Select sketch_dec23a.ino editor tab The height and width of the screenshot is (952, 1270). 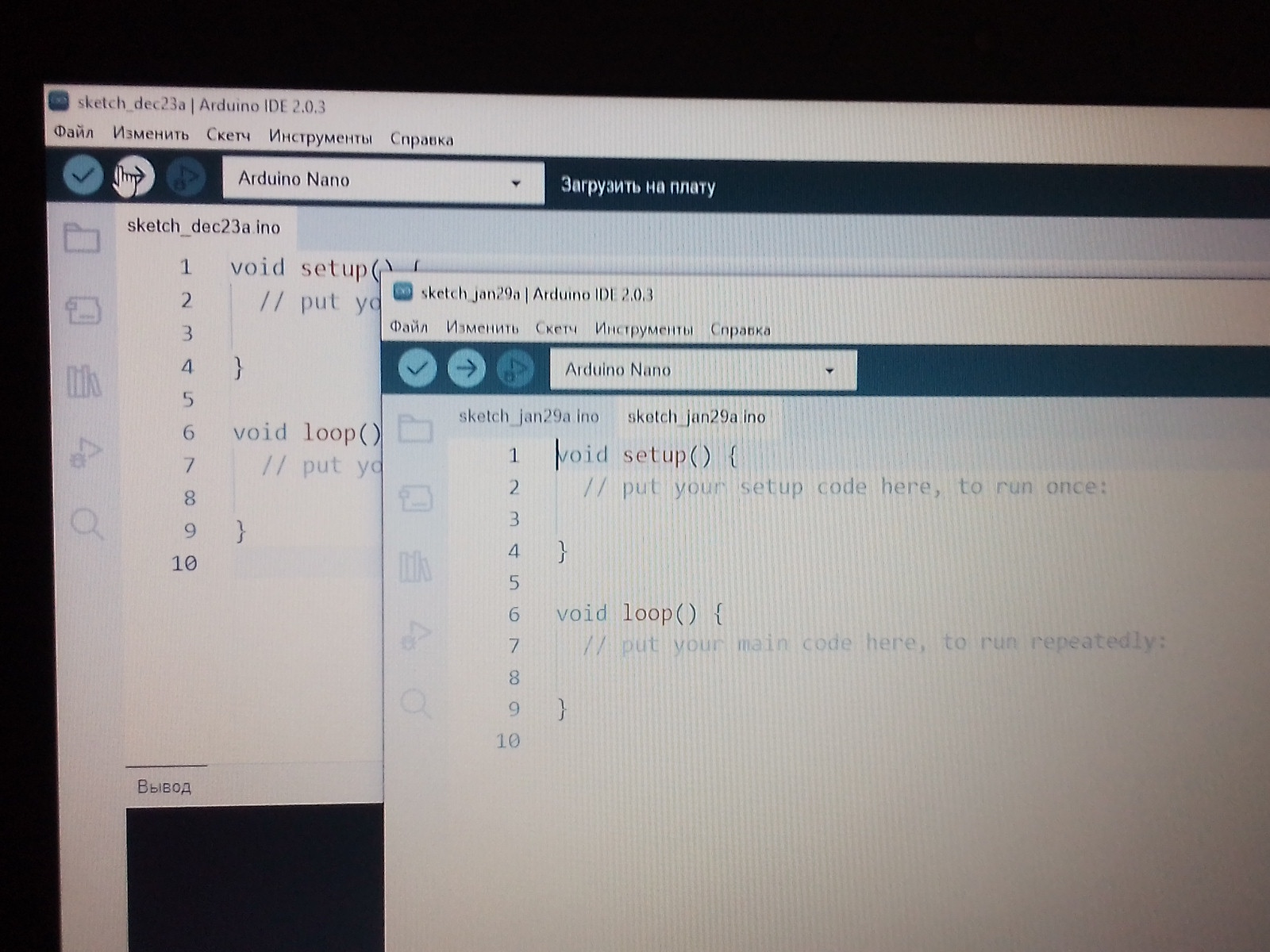(204, 226)
